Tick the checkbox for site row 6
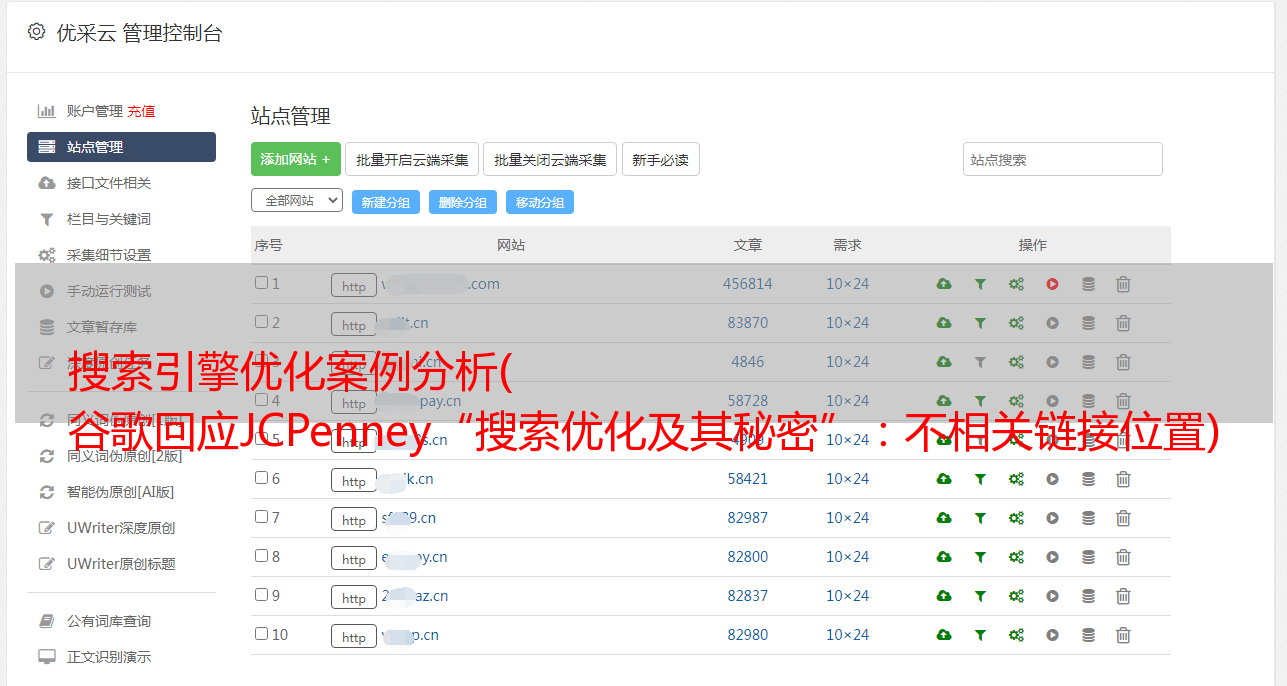 point(261,478)
